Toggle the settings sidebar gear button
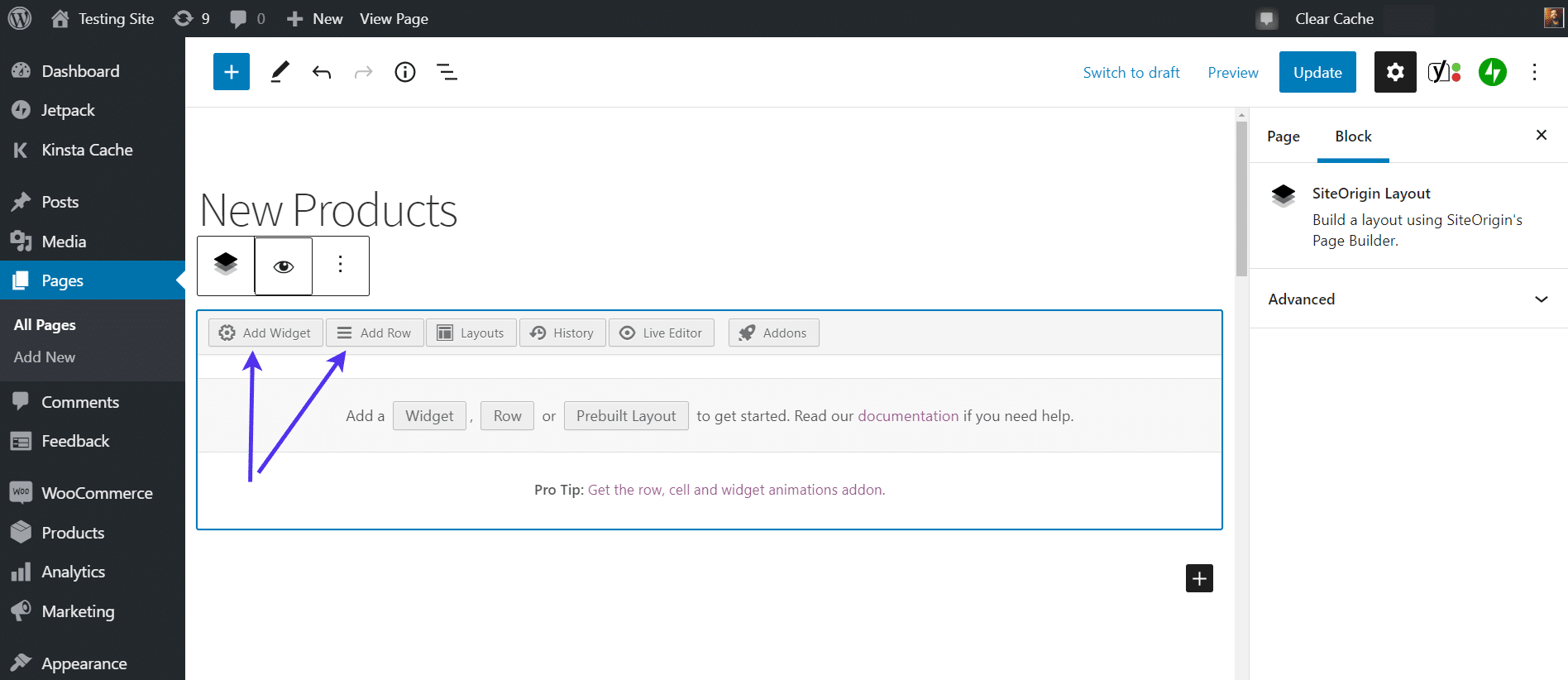The image size is (1568, 680). click(1395, 72)
